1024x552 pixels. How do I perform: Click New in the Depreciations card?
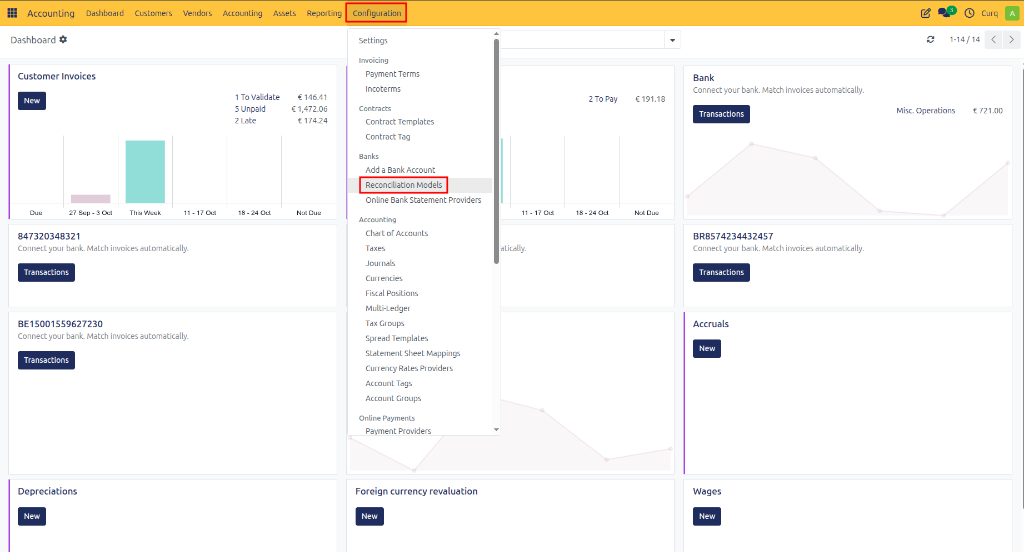(31, 516)
